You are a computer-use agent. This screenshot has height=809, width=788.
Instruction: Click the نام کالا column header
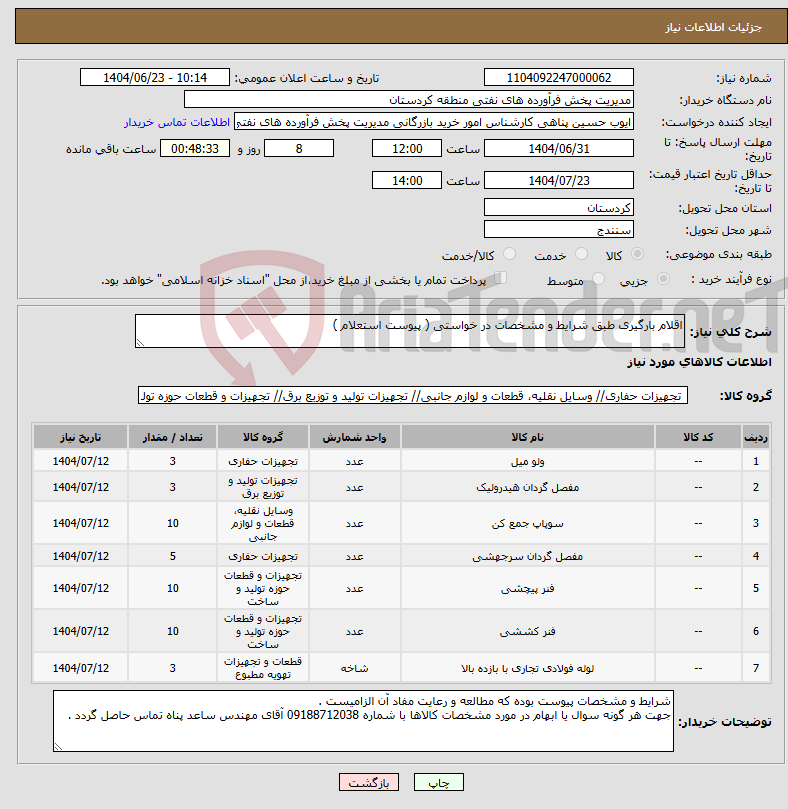[527, 437]
